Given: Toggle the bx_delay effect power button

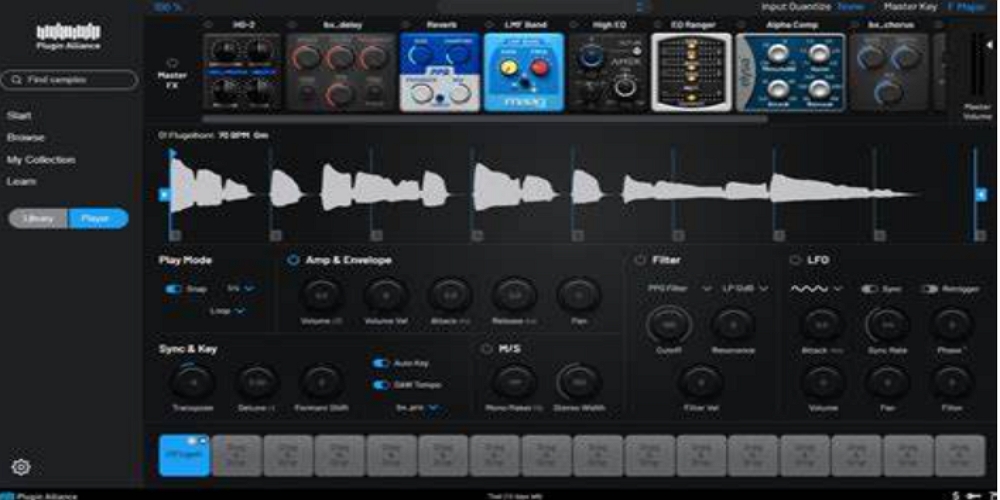Looking at the screenshot, I should tap(291, 25).
